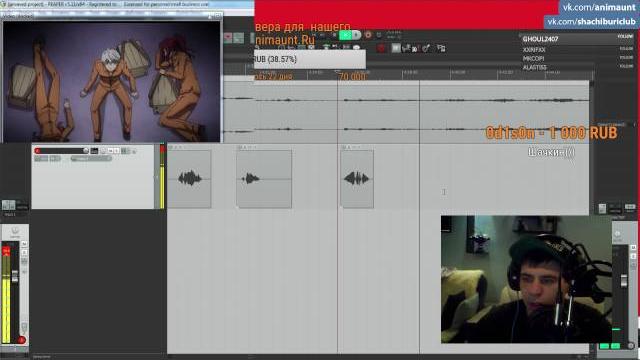Open the vk.com/shachiburiclub link
Screen dimensions: 640x360
point(591,21)
